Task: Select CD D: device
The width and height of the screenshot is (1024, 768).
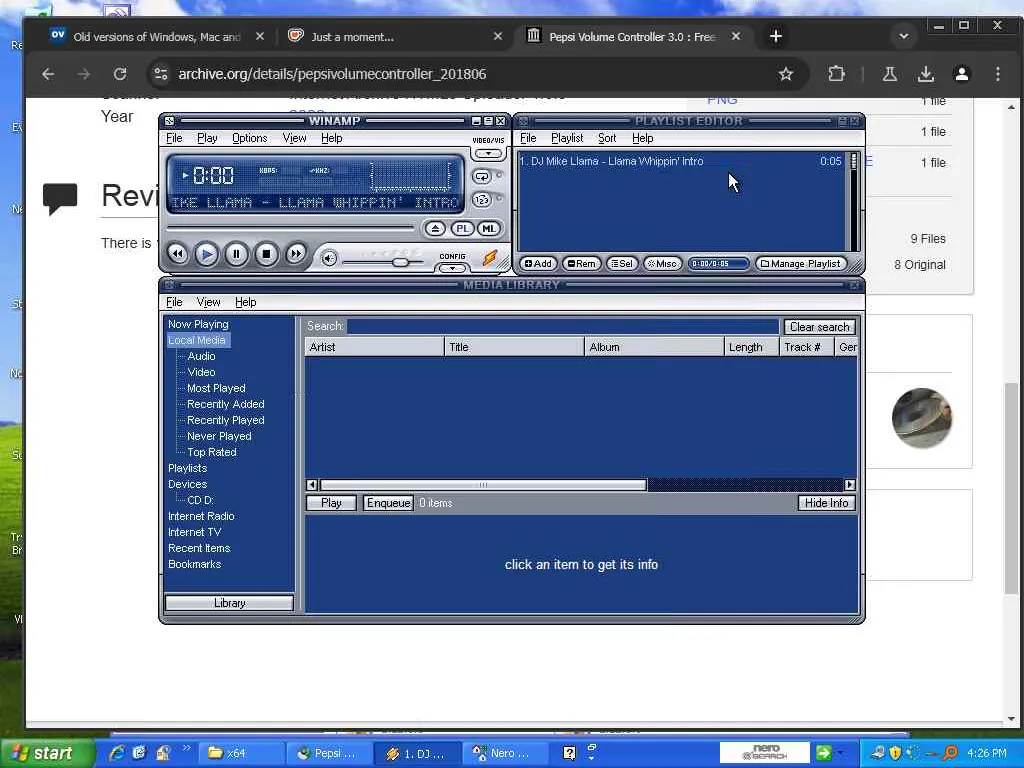Action: [200, 500]
